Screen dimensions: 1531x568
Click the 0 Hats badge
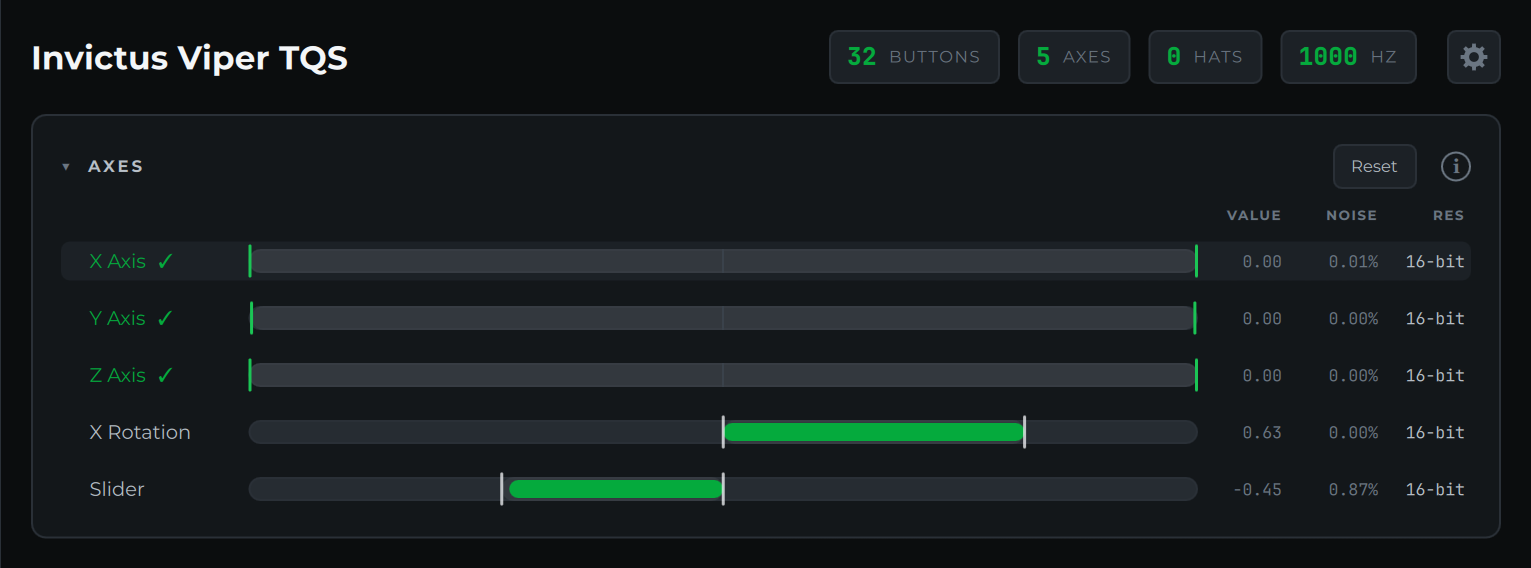click(1205, 57)
